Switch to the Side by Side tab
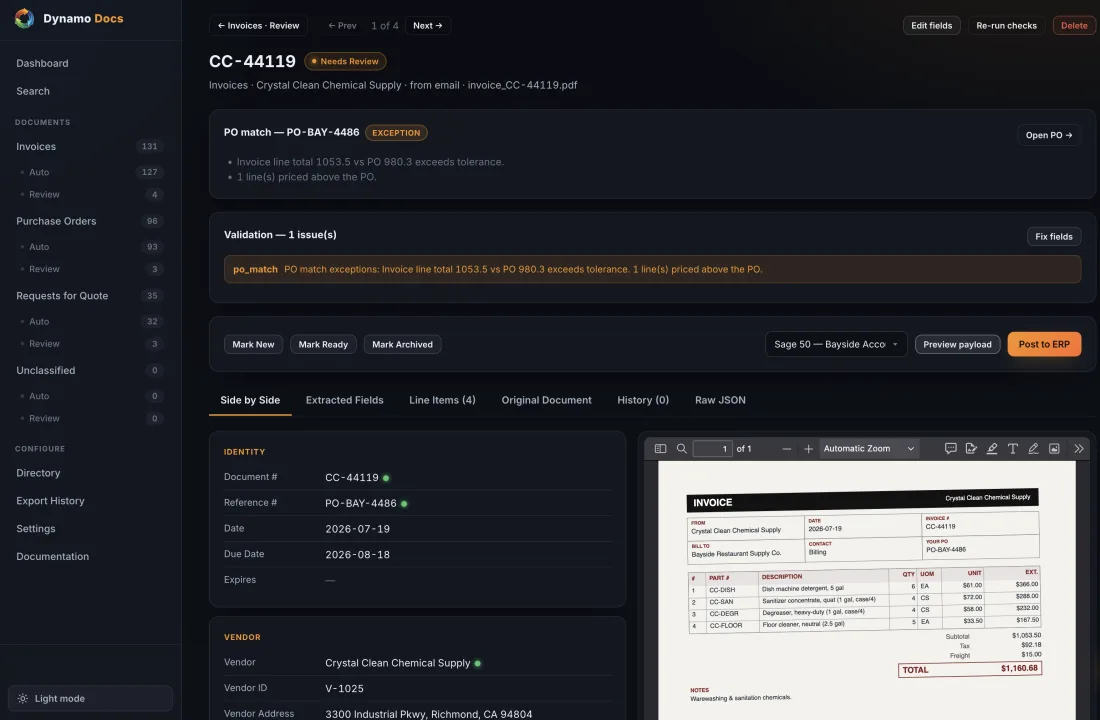The height and width of the screenshot is (720, 1100). click(x=250, y=400)
